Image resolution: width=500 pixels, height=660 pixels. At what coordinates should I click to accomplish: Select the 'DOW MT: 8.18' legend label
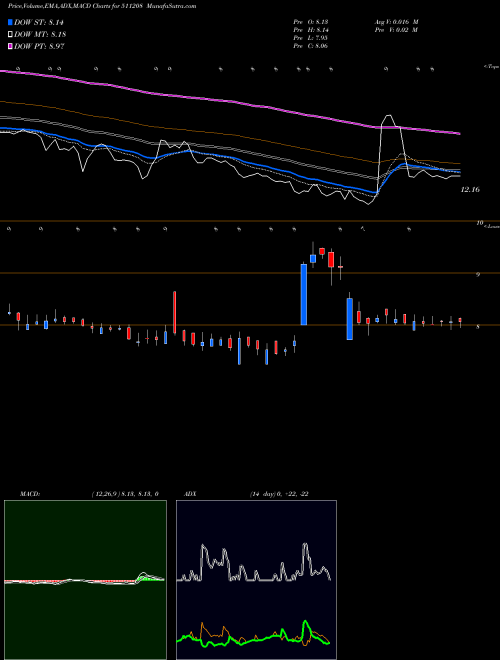(40, 34)
